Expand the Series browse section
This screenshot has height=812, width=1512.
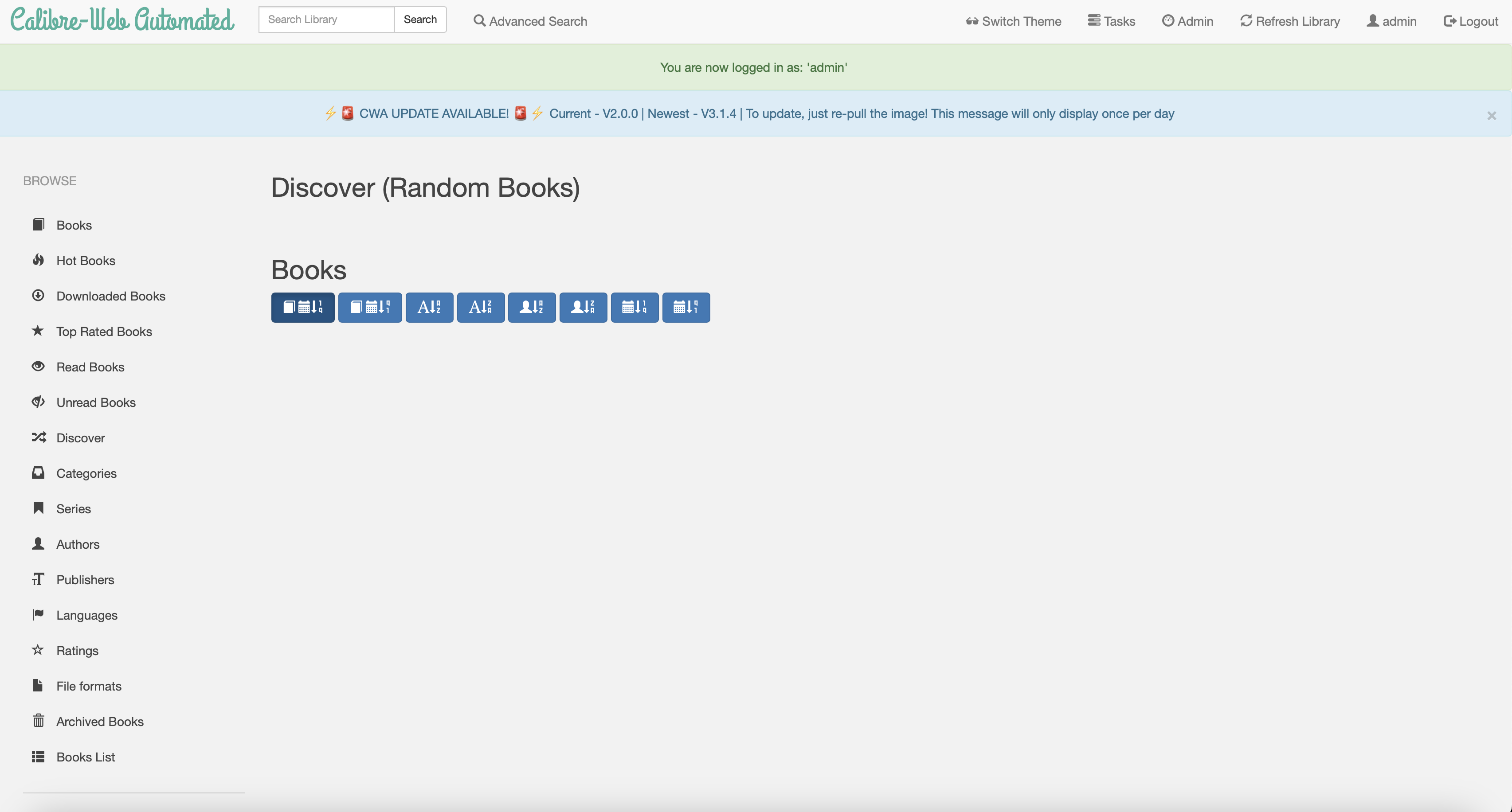pos(73,509)
